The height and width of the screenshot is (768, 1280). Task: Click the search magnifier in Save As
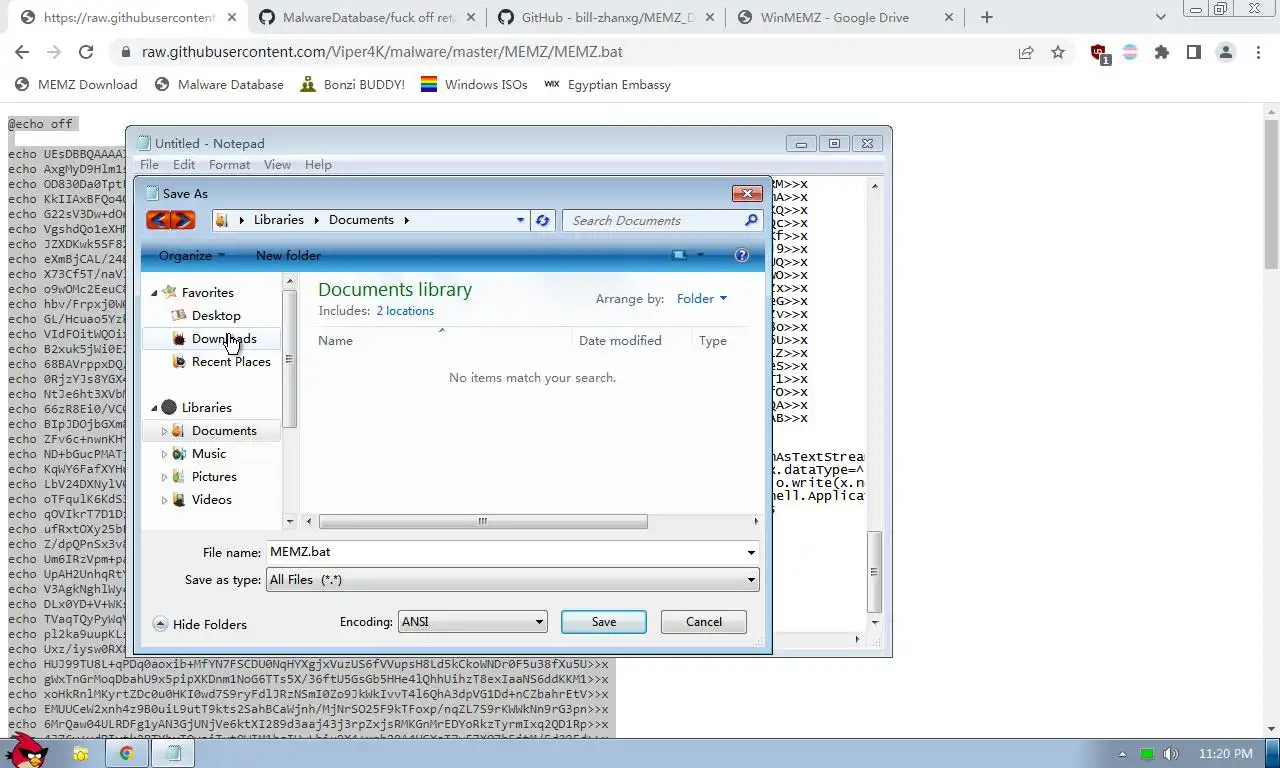[x=752, y=220]
